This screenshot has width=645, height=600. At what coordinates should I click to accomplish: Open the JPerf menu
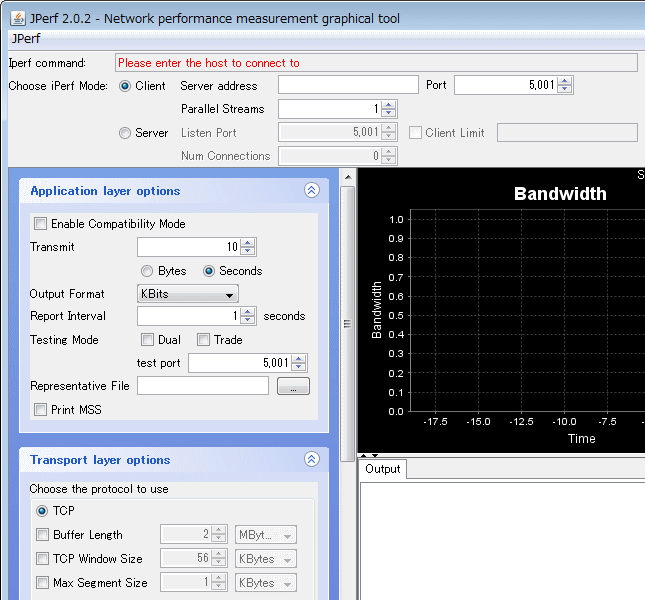(x=26, y=38)
